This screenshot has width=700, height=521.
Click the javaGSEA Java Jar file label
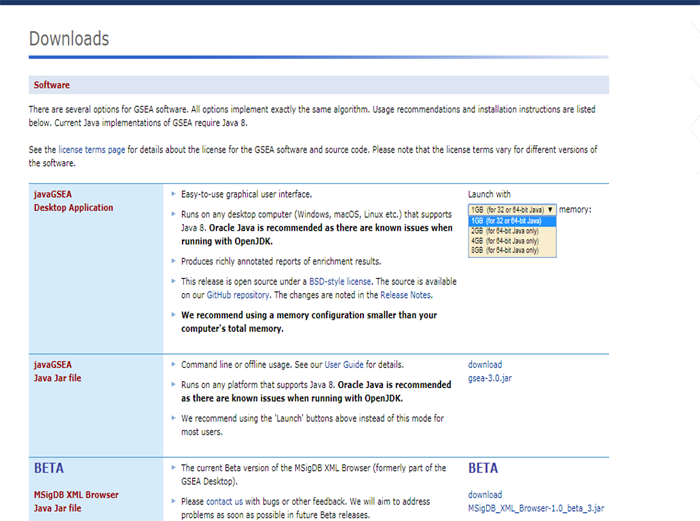click(x=58, y=371)
